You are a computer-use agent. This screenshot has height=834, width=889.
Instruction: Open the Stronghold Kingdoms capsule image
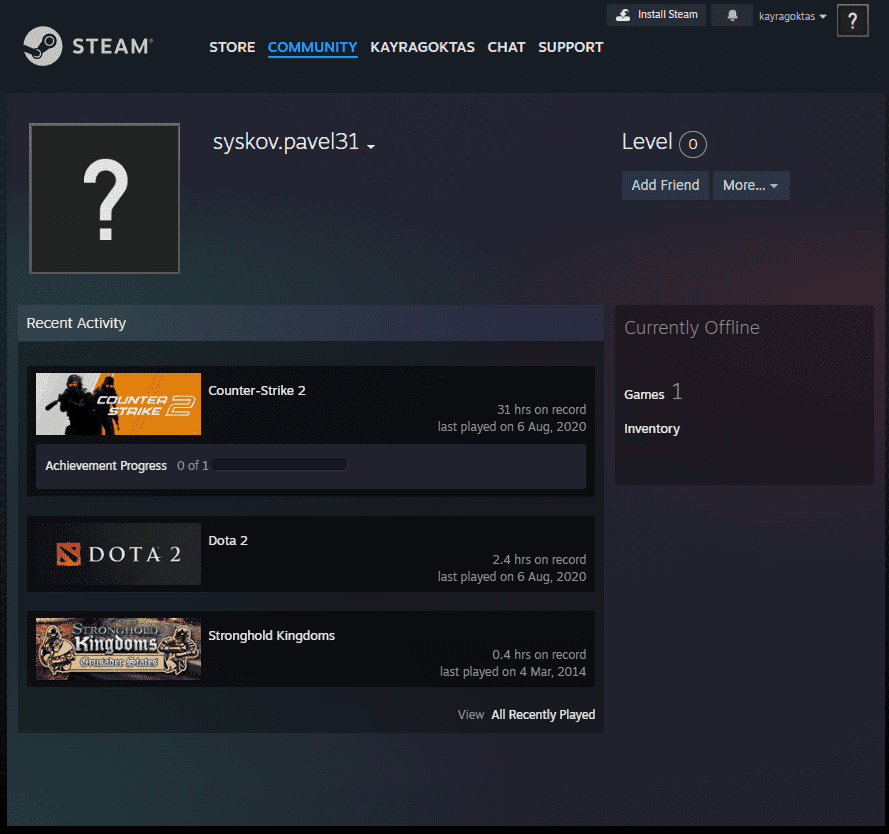pyautogui.click(x=118, y=649)
